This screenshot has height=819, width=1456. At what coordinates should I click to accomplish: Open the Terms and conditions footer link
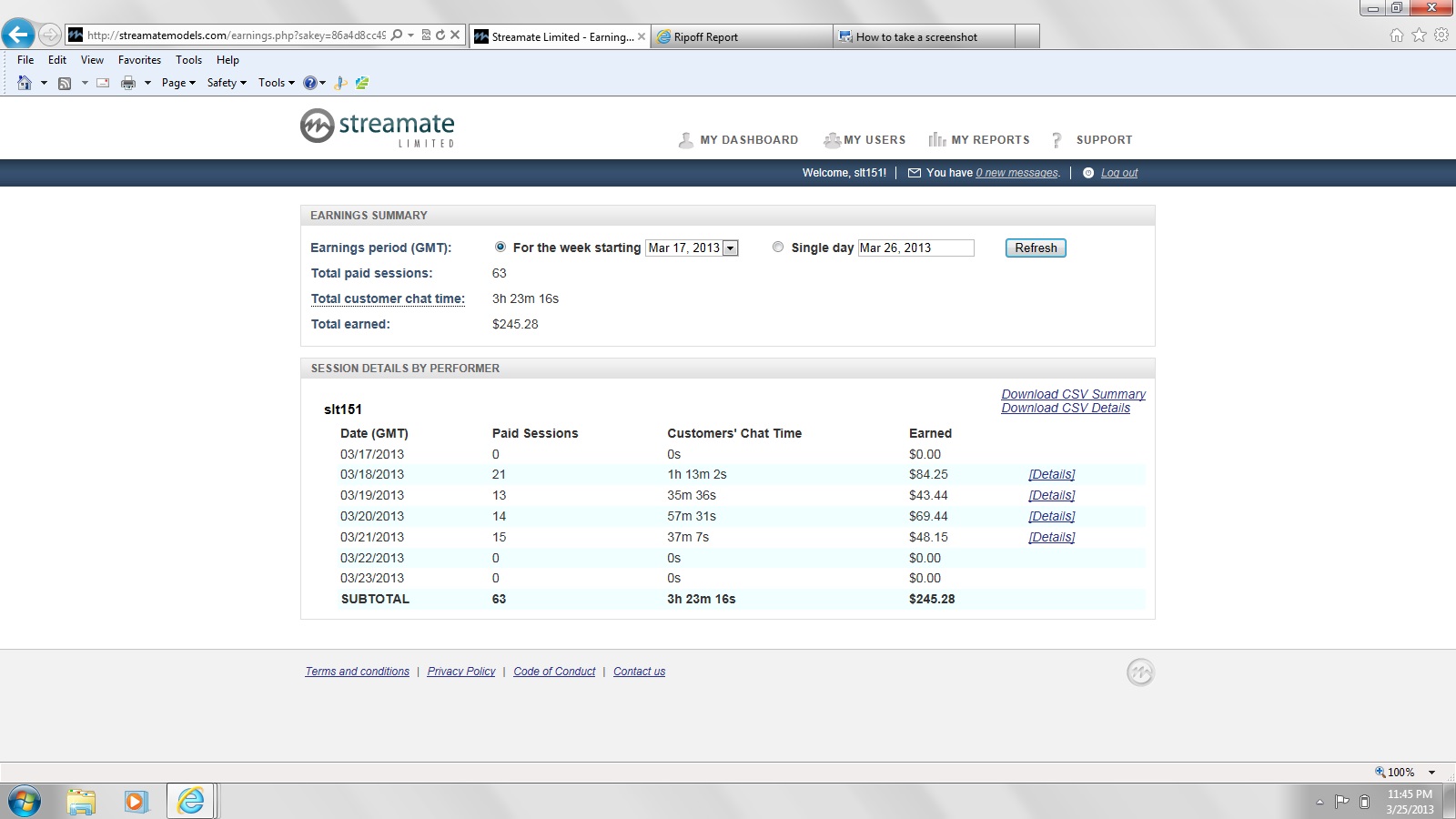pos(357,672)
